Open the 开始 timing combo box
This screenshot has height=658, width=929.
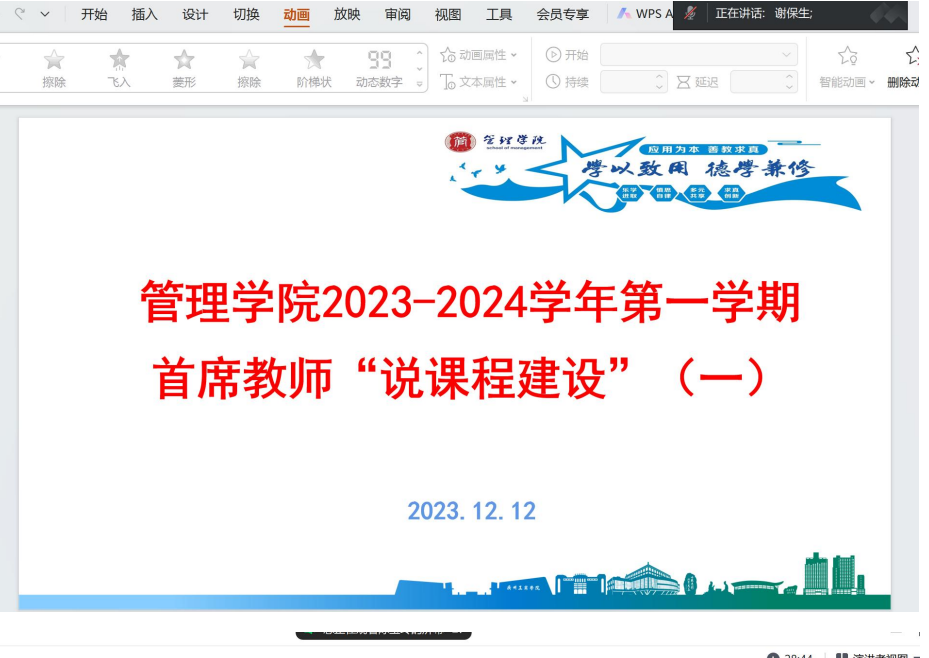(x=698, y=55)
